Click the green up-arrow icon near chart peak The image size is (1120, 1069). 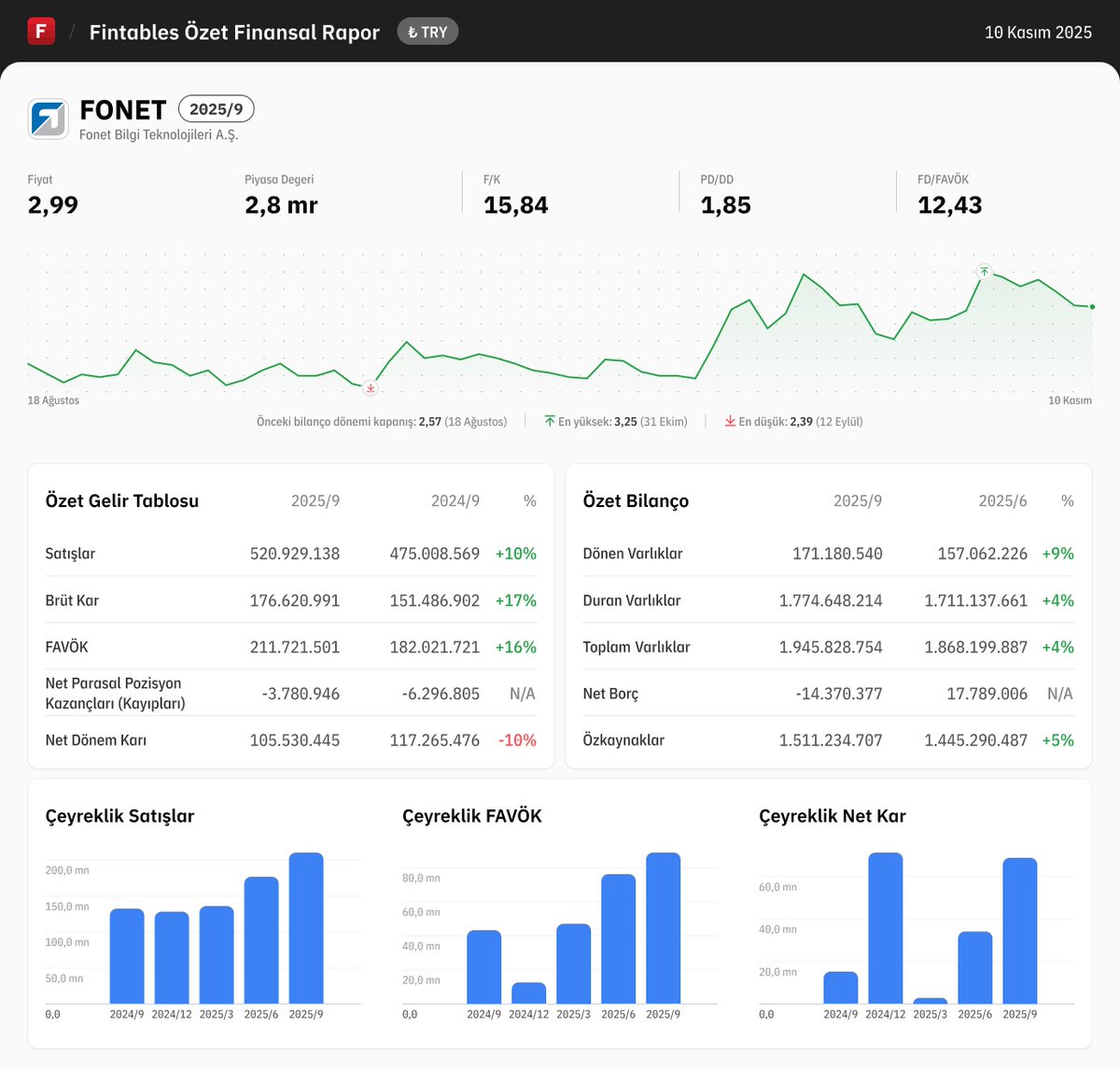click(985, 272)
